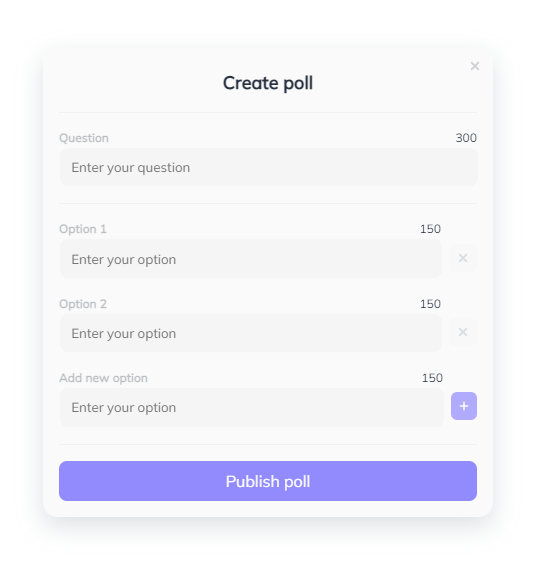Click the 300 character counter for Question
This screenshot has width=537, height=564.
[x=466, y=138]
